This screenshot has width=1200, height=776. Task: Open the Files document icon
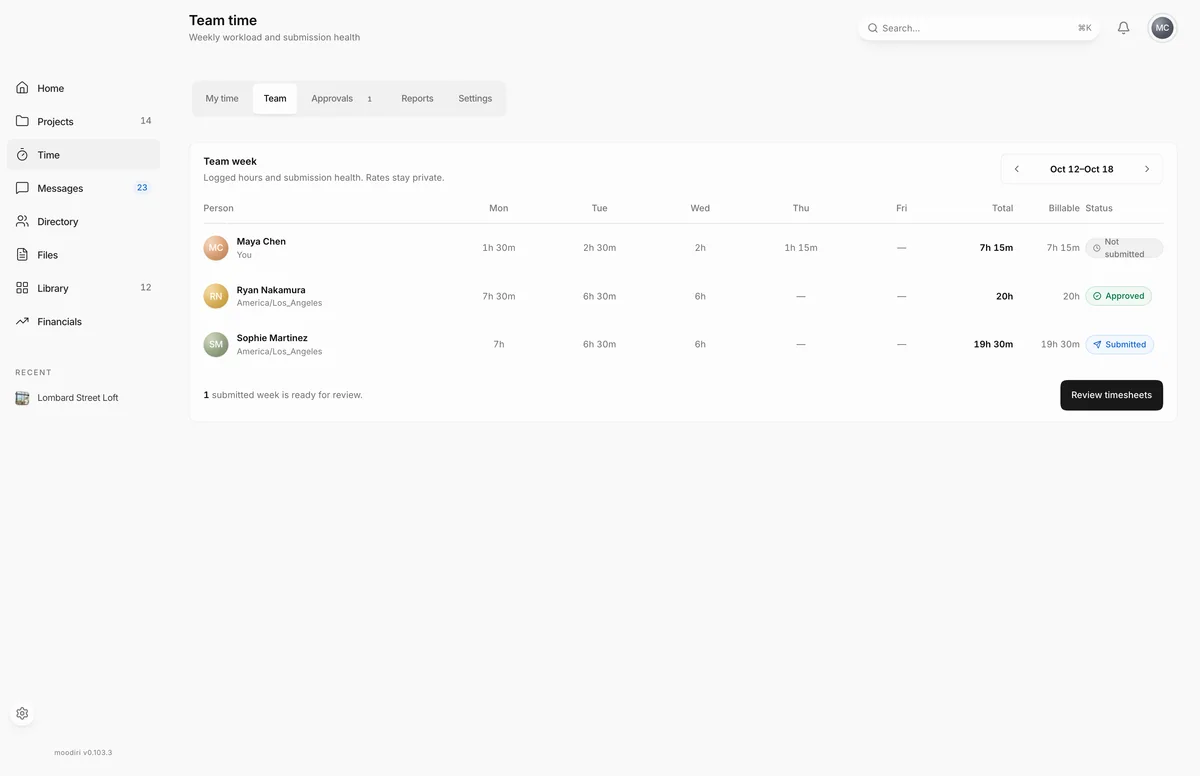(22, 255)
